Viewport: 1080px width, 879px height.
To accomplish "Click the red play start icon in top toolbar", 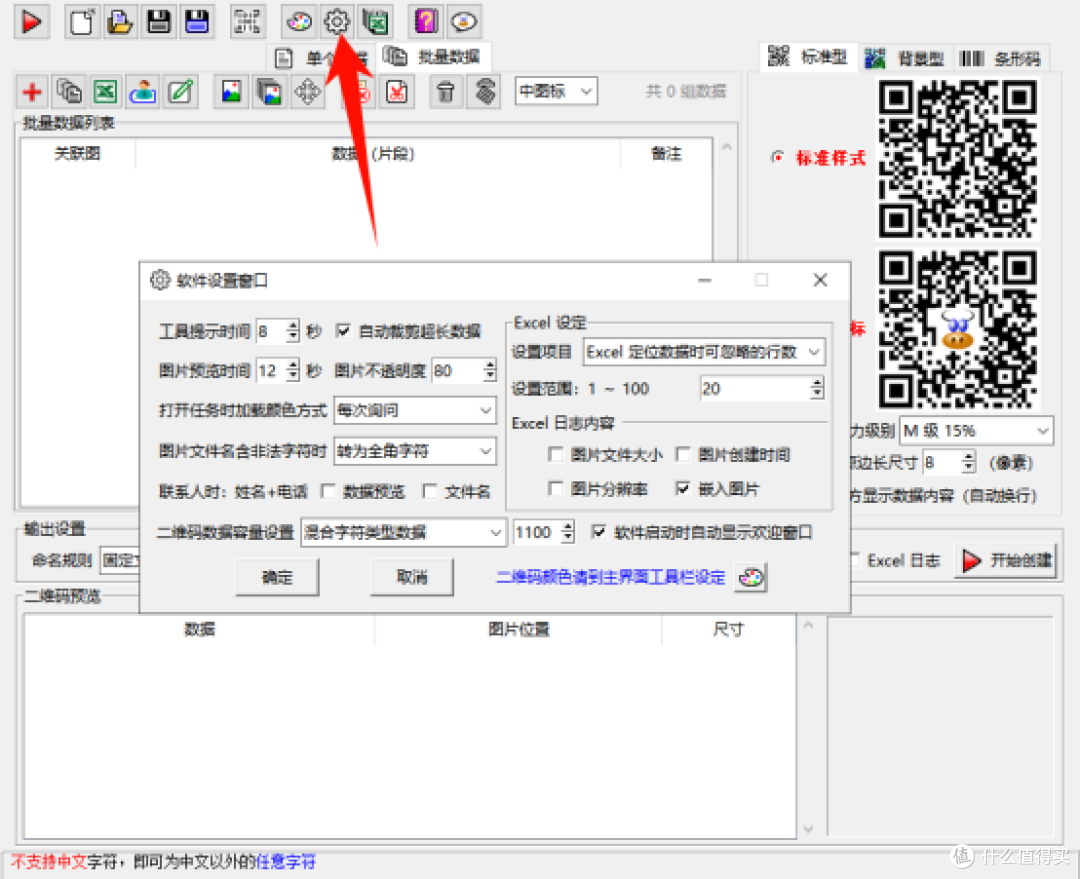I will pos(31,21).
